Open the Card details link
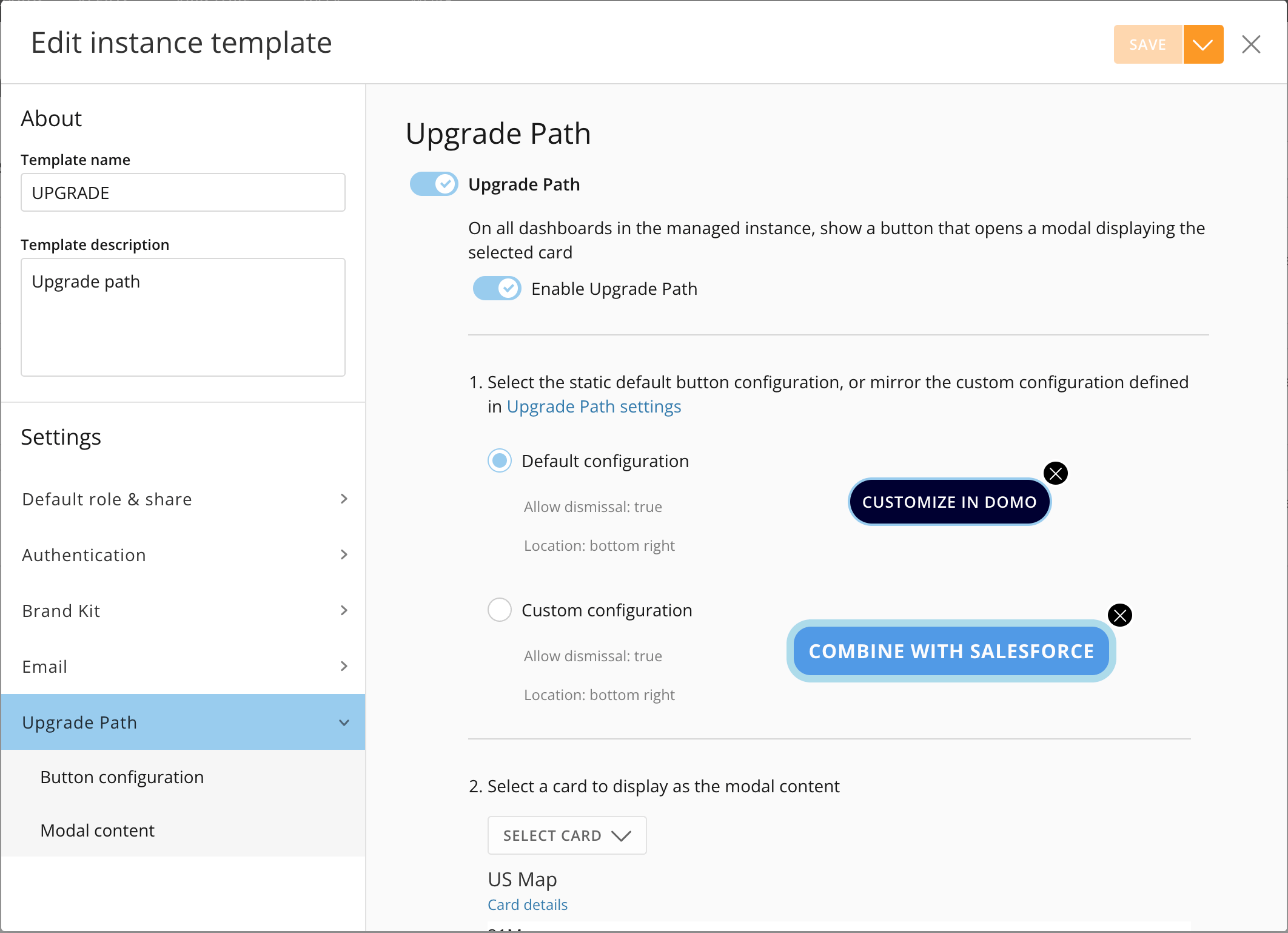This screenshot has height=933, width=1288. point(528,904)
